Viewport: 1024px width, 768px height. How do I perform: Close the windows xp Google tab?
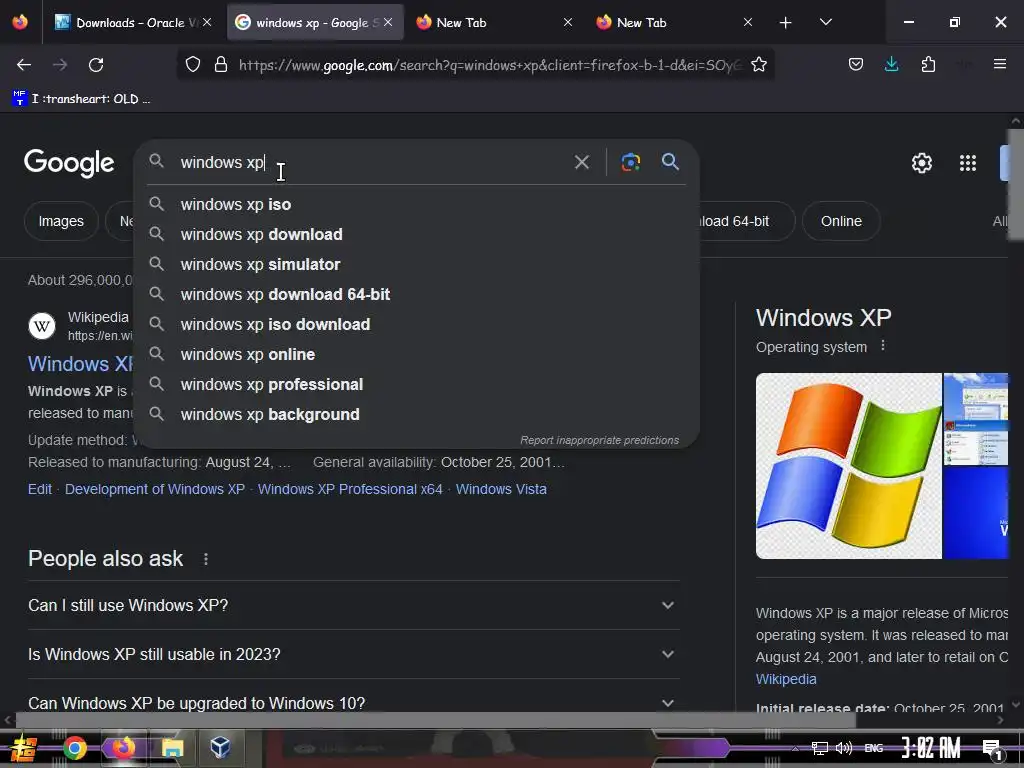(388, 22)
